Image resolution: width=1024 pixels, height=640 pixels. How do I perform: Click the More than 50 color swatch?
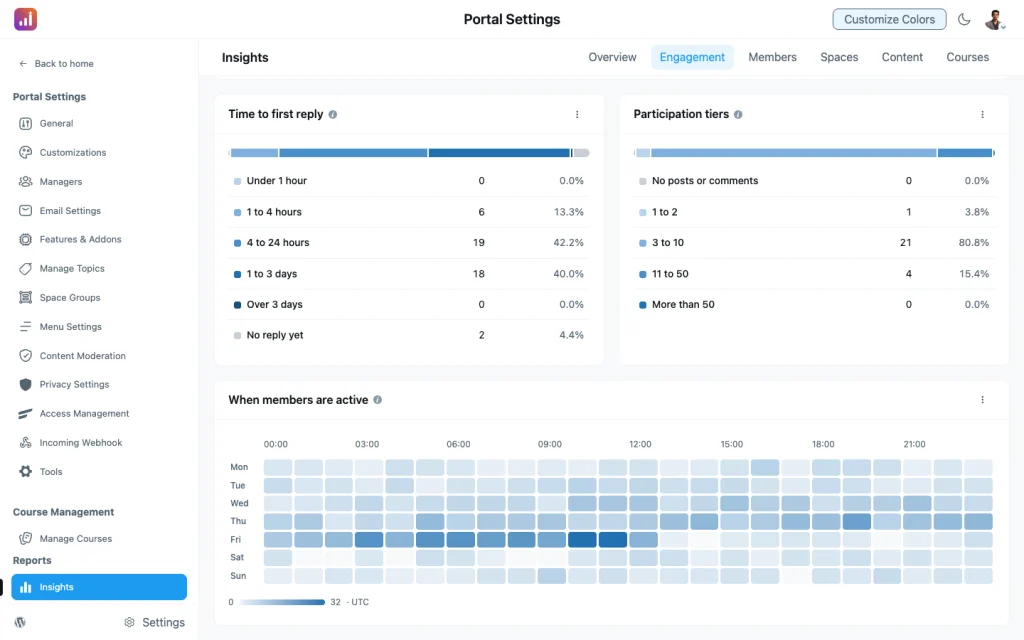pos(643,305)
